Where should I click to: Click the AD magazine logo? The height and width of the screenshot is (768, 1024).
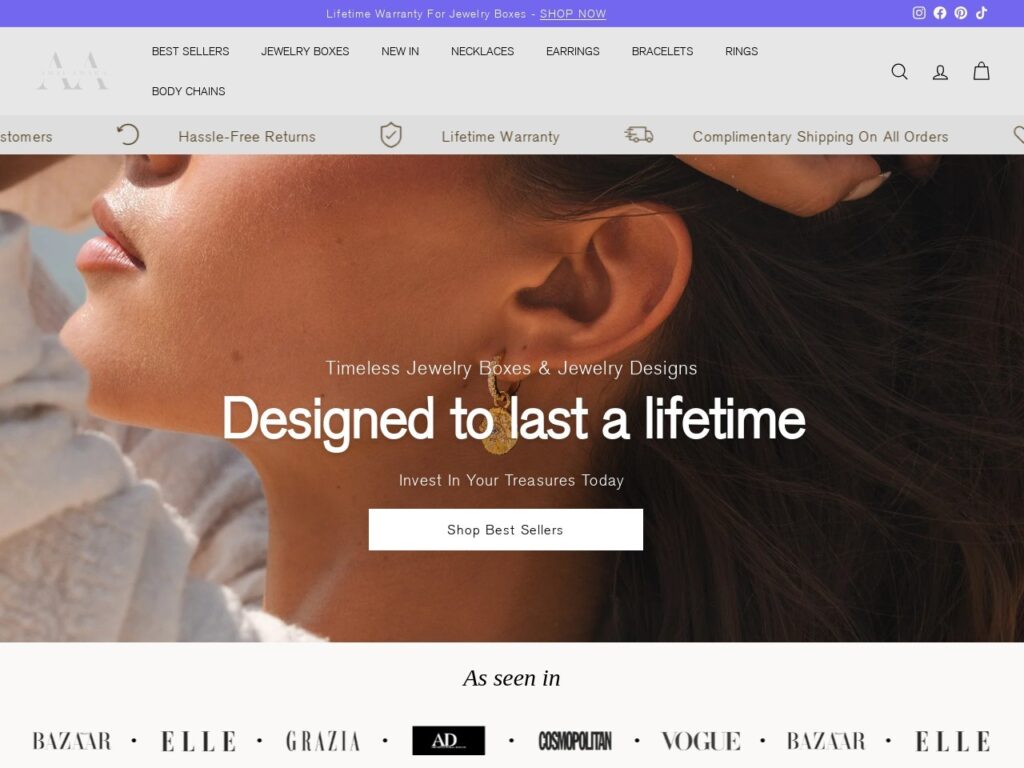[449, 741]
